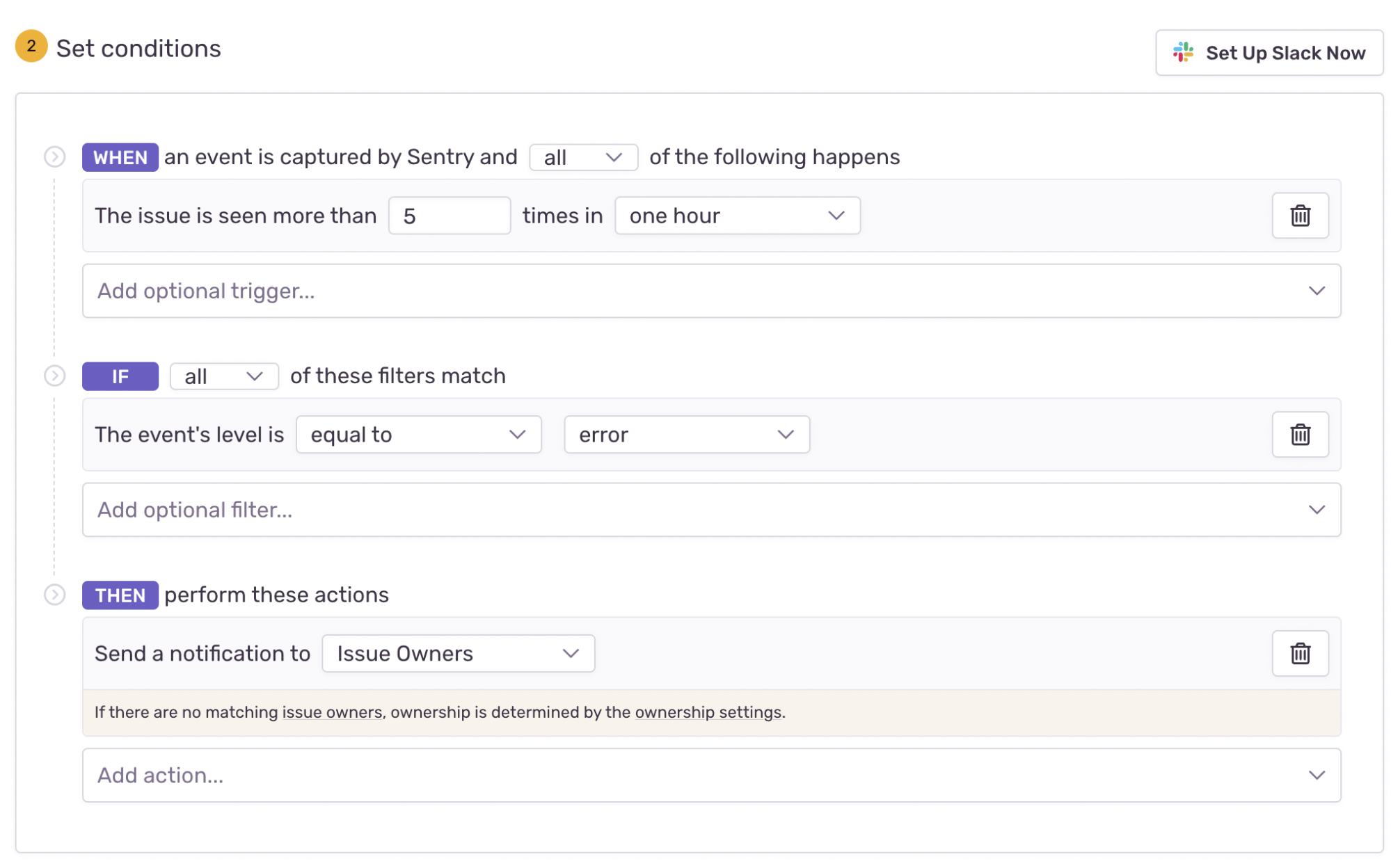The width and height of the screenshot is (1391, 868).
Task: Expand the Add optional filter selector
Action: coord(710,510)
